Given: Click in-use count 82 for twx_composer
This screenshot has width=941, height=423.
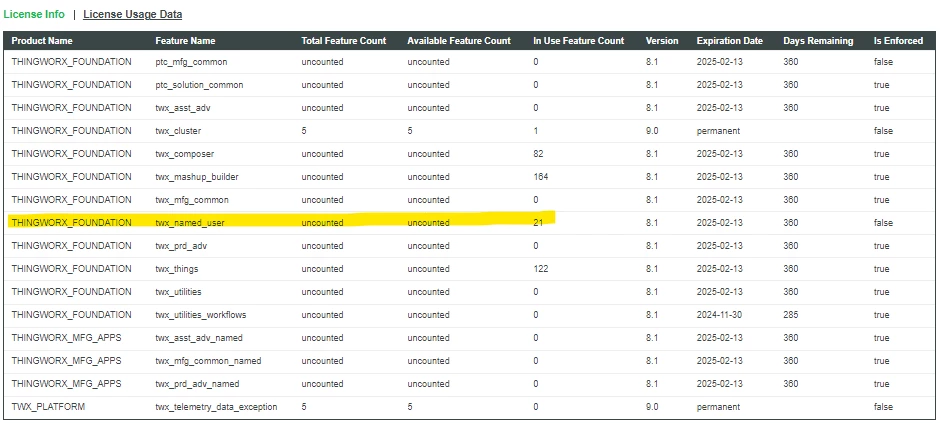Looking at the screenshot, I should click(538, 154).
